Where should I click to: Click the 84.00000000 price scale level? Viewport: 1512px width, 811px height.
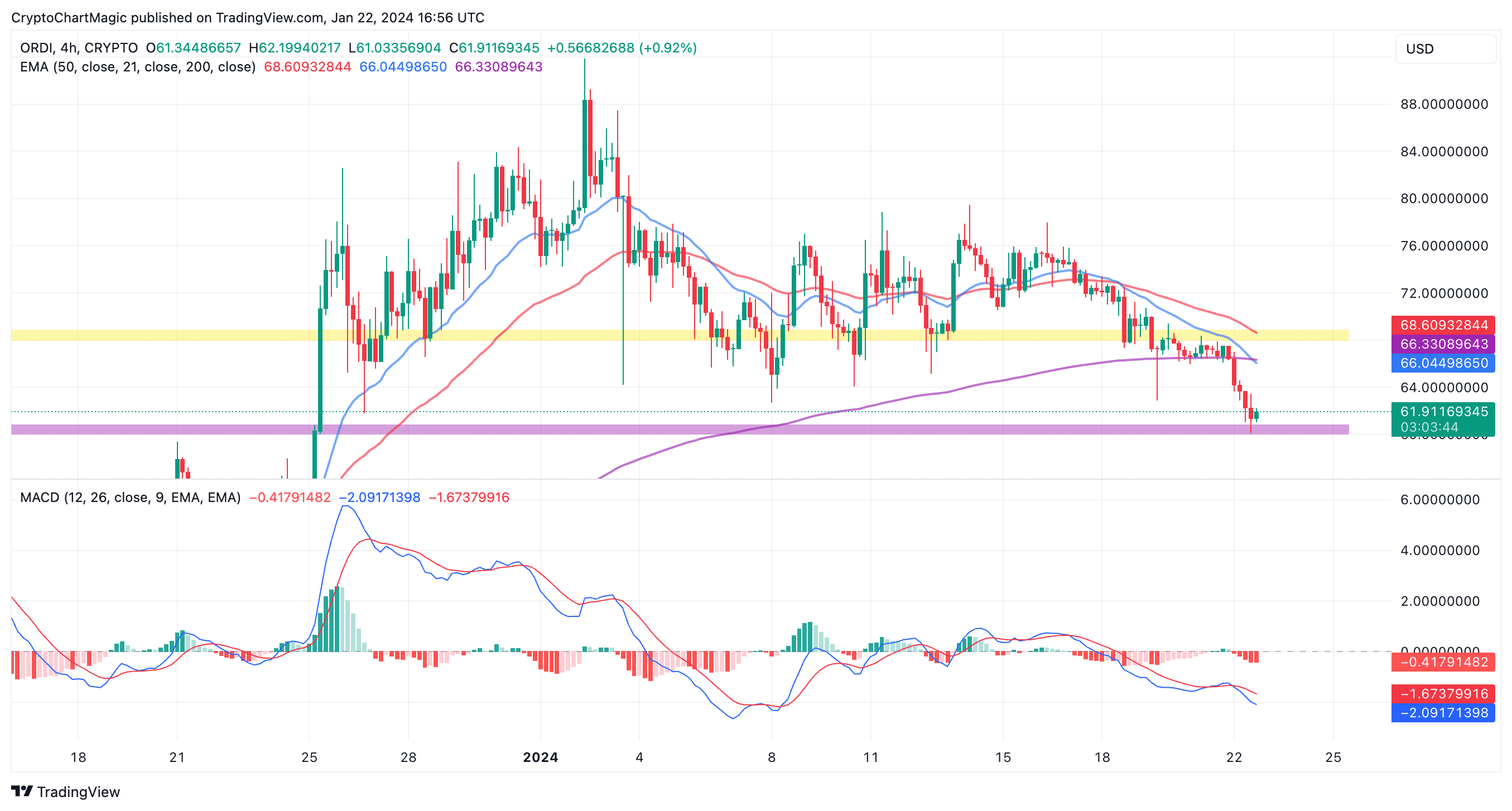(1444, 151)
